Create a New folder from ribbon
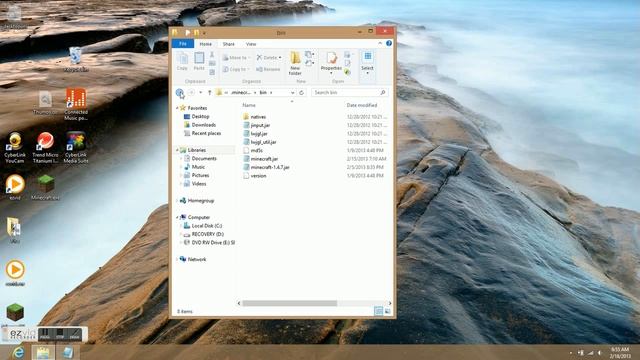 click(295, 64)
